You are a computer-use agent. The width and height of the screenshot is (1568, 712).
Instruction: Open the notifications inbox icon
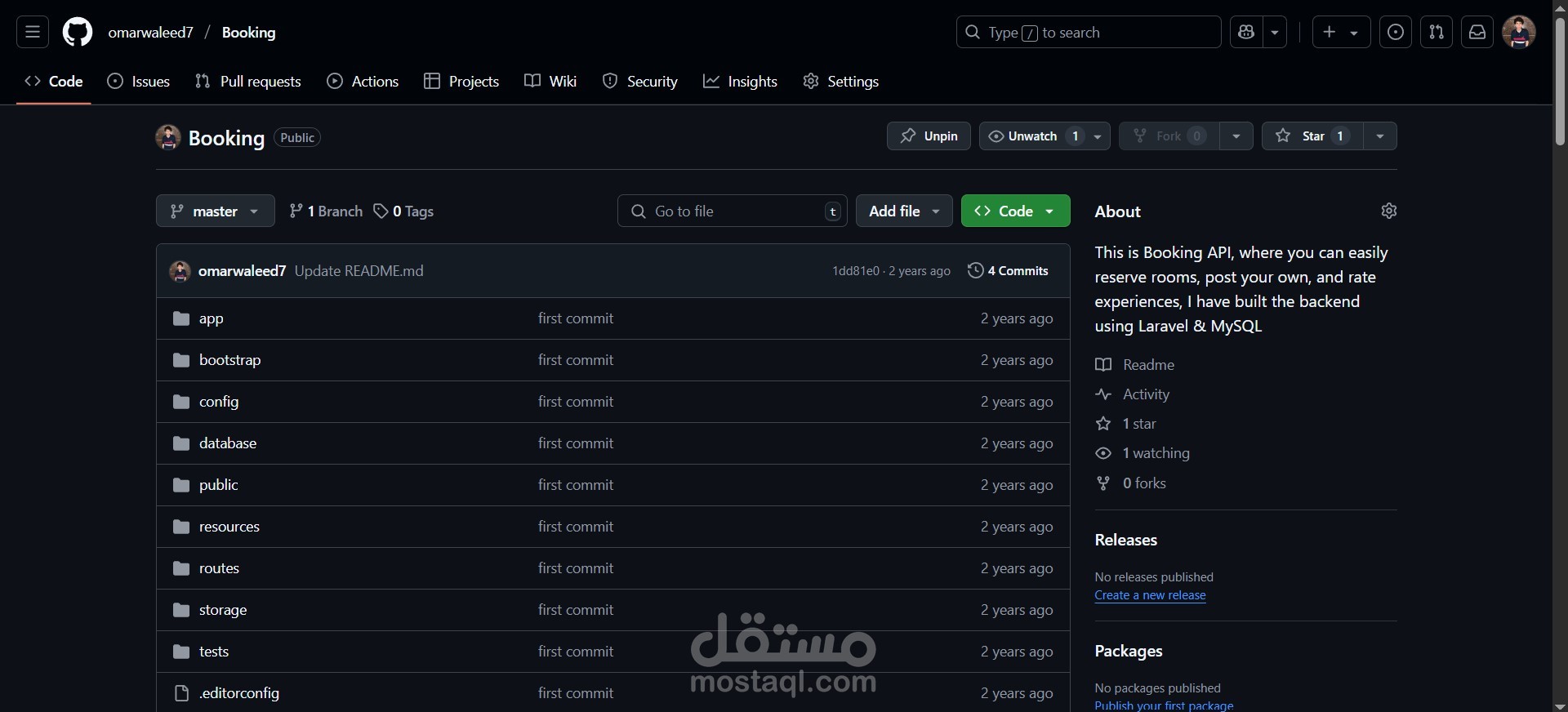pyautogui.click(x=1477, y=32)
